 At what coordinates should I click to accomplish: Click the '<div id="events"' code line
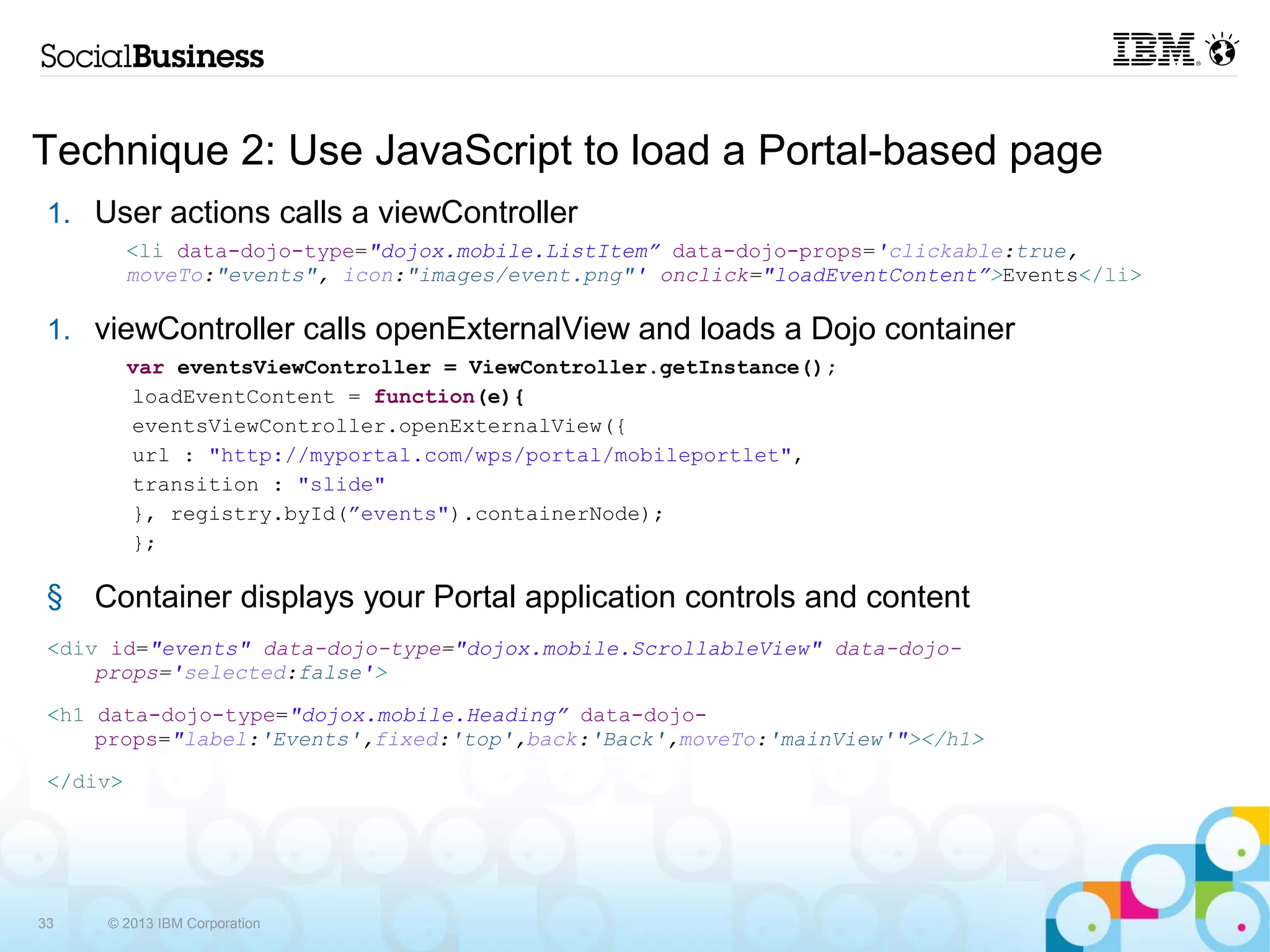click(505, 649)
